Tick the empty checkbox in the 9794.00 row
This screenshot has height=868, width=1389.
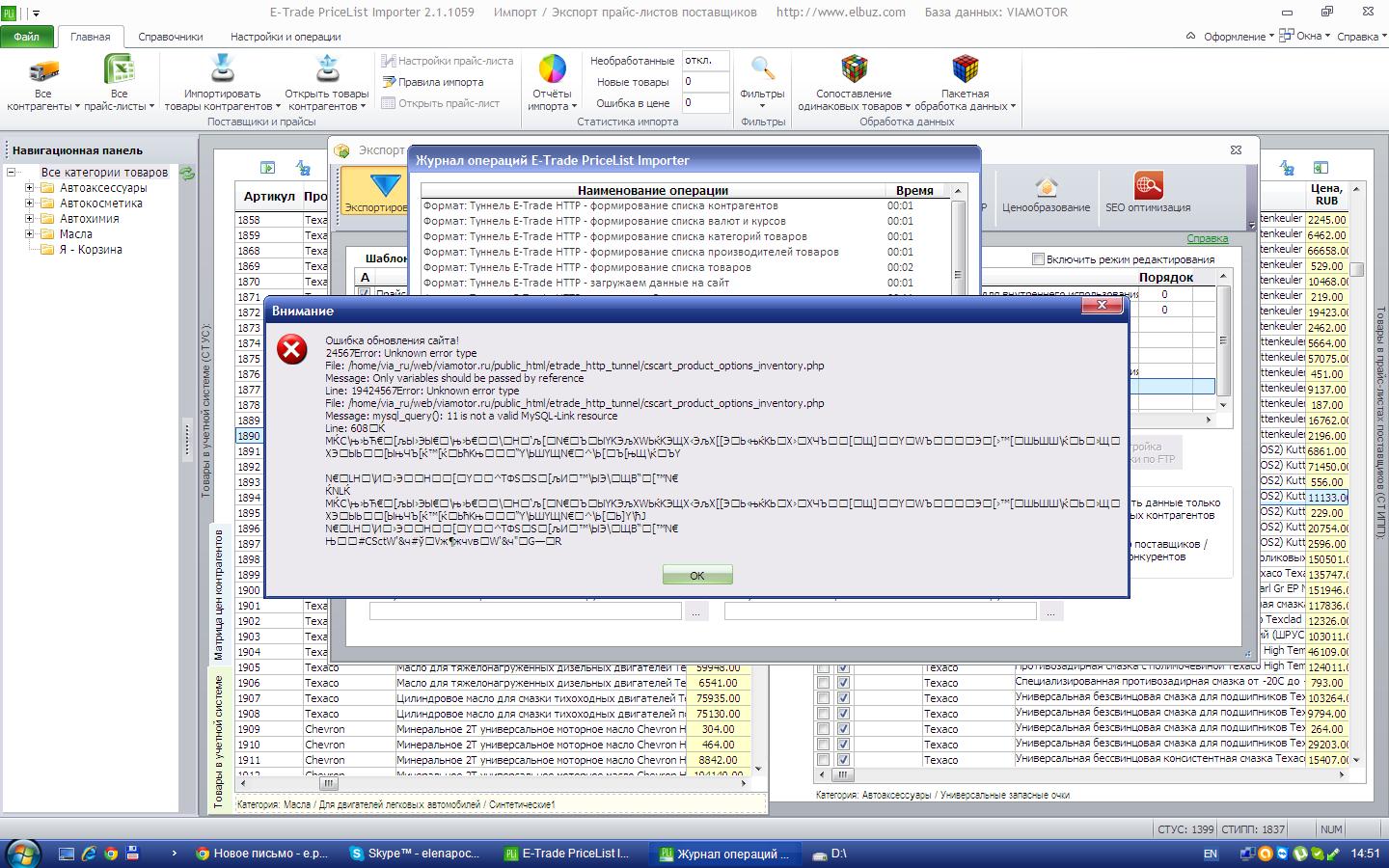(x=823, y=714)
